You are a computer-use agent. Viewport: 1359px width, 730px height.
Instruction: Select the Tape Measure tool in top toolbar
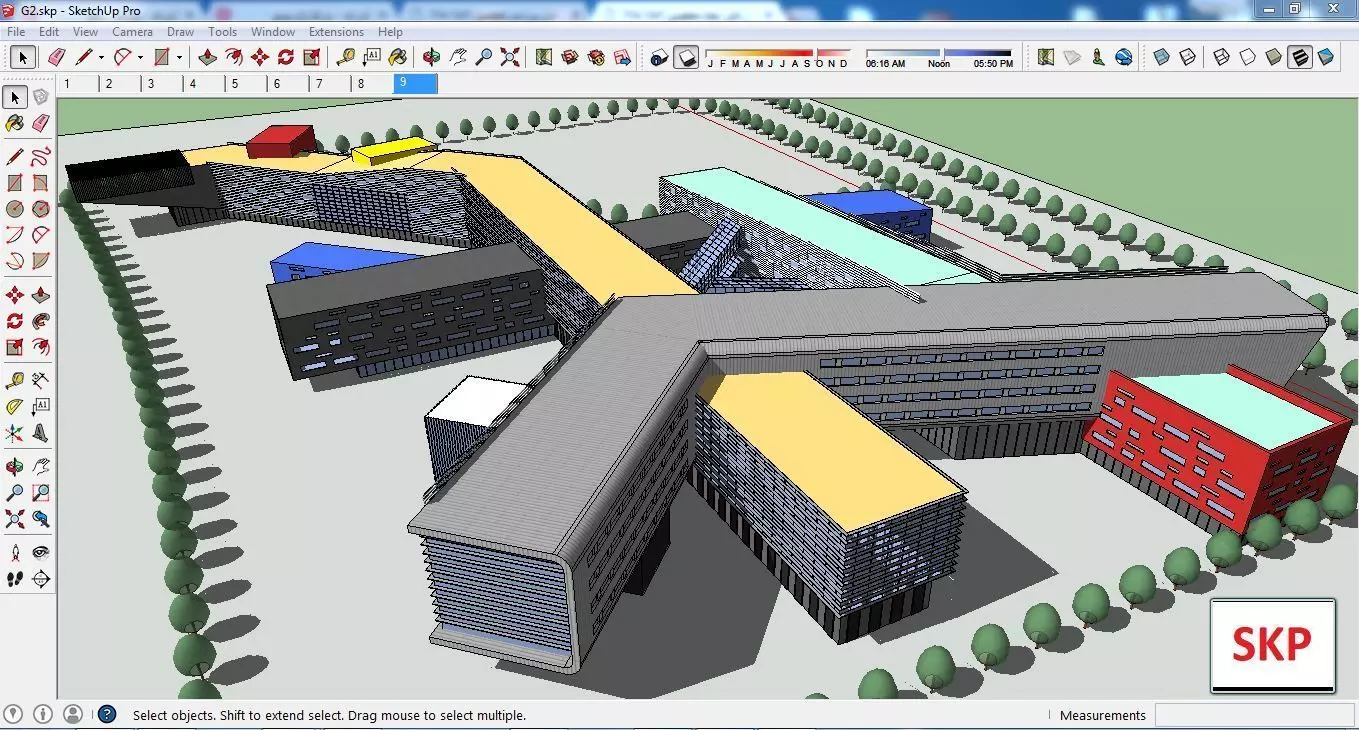(346, 57)
